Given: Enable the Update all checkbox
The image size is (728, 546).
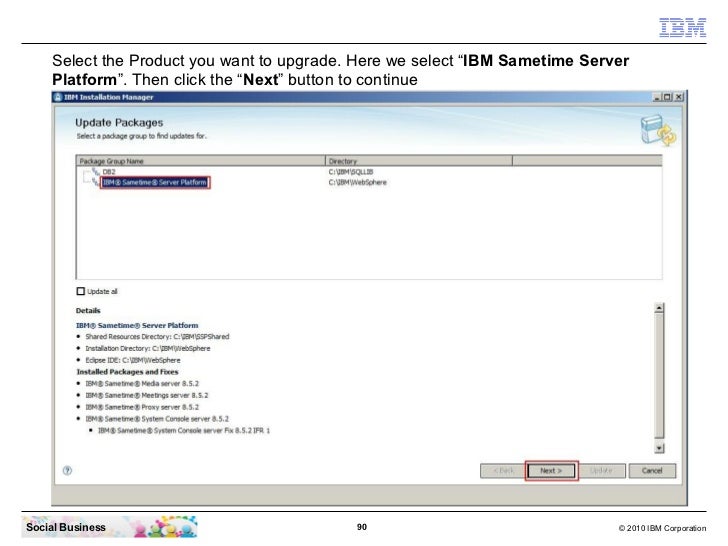Looking at the screenshot, I should (81, 291).
